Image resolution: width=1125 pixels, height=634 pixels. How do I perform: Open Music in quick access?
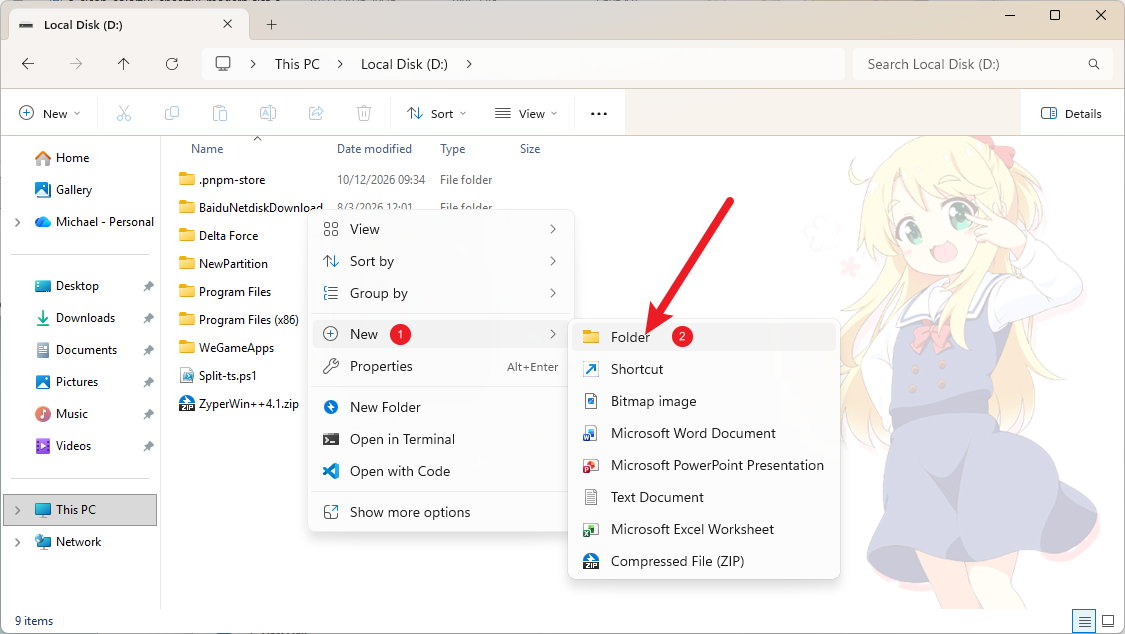coord(80,414)
